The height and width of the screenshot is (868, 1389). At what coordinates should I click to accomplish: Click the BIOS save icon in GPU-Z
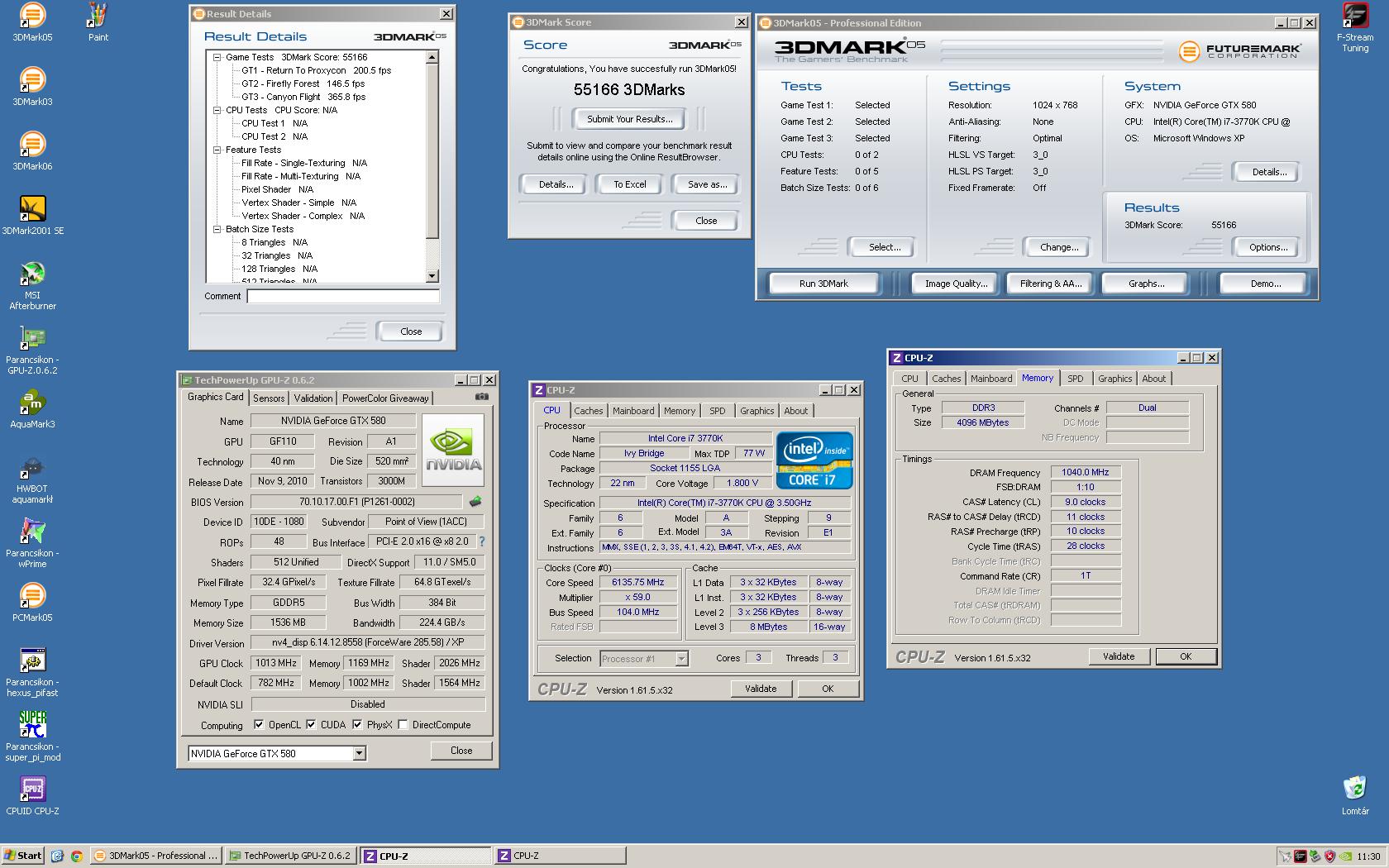(475, 501)
